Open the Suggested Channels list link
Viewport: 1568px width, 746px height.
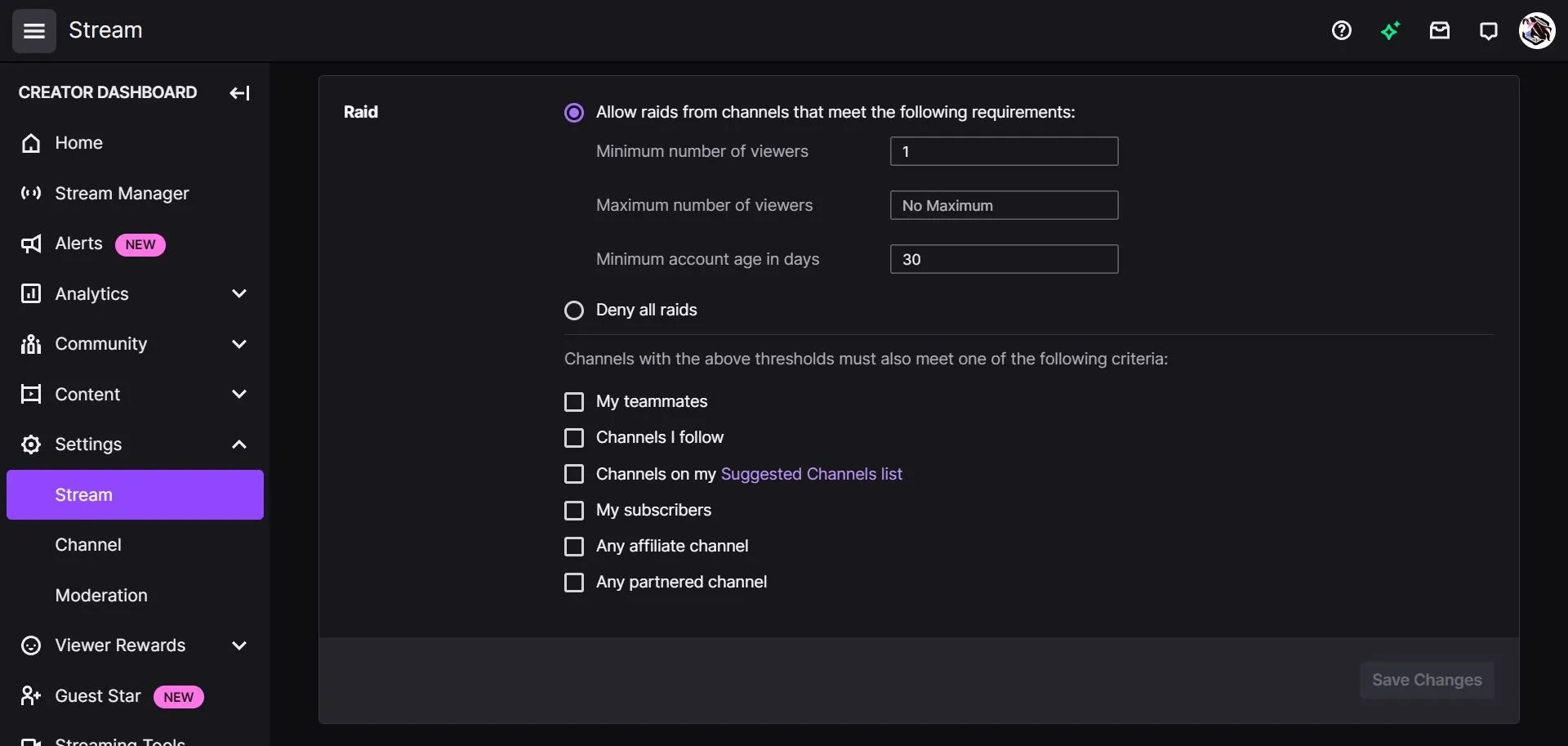pos(812,474)
